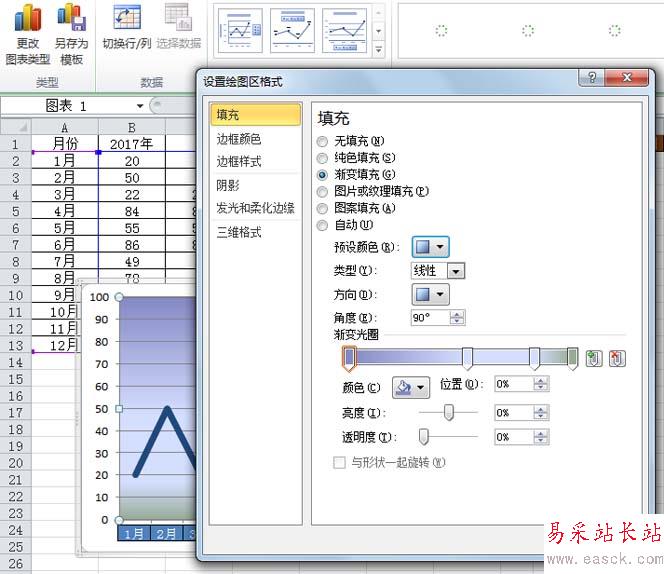Image resolution: width=664 pixels, height=574 pixels.
Task: Click transparency (透明度) percentage field
Action: pos(514,437)
